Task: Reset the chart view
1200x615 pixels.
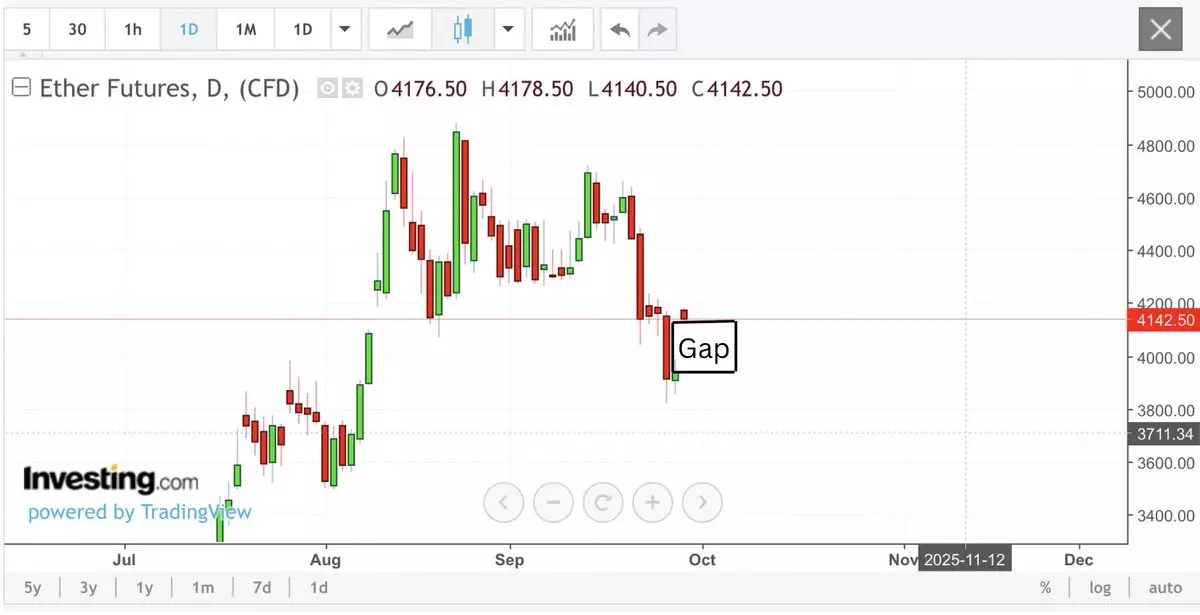Action: (x=602, y=502)
